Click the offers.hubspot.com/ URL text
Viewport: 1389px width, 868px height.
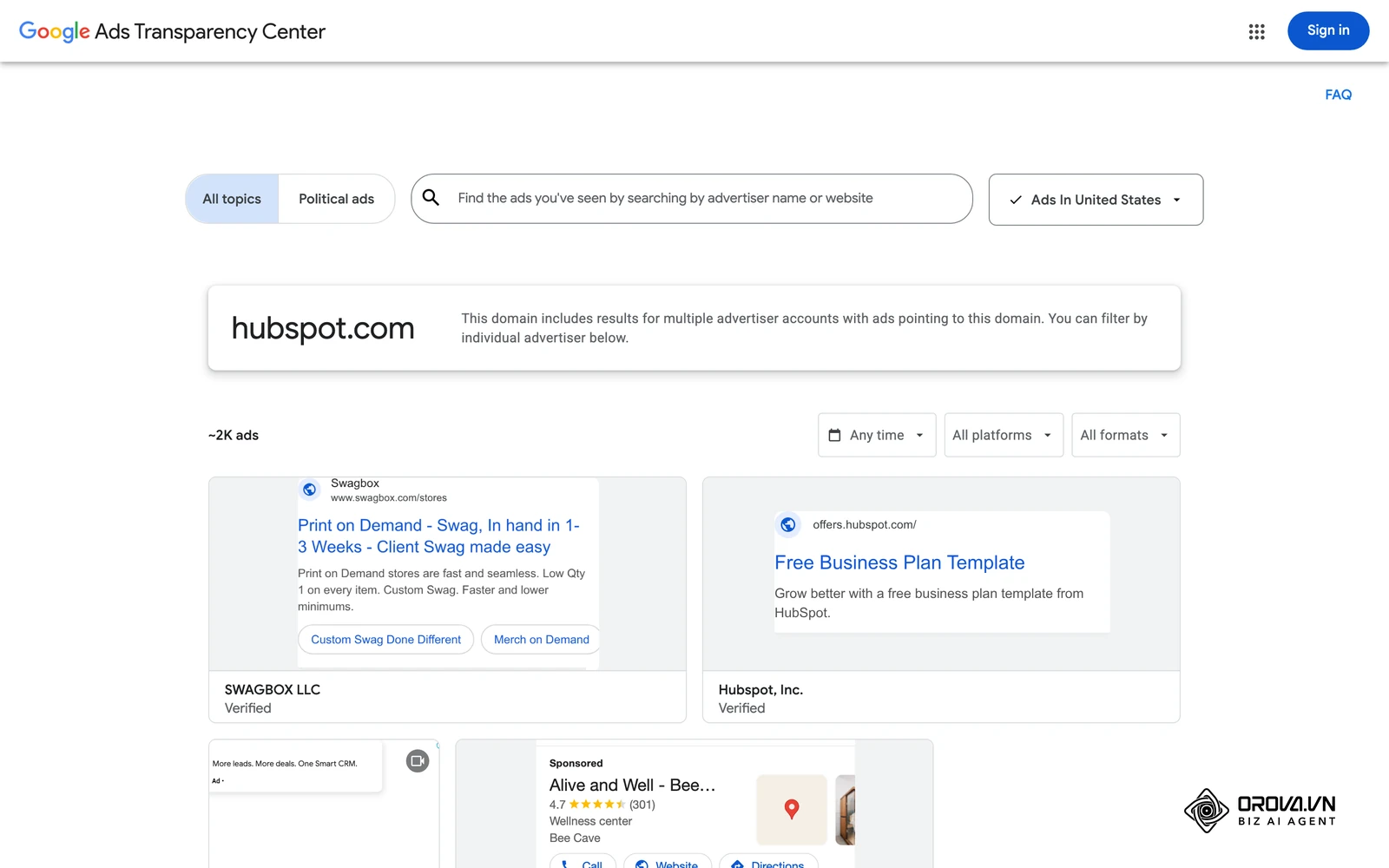[x=865, y=524]
